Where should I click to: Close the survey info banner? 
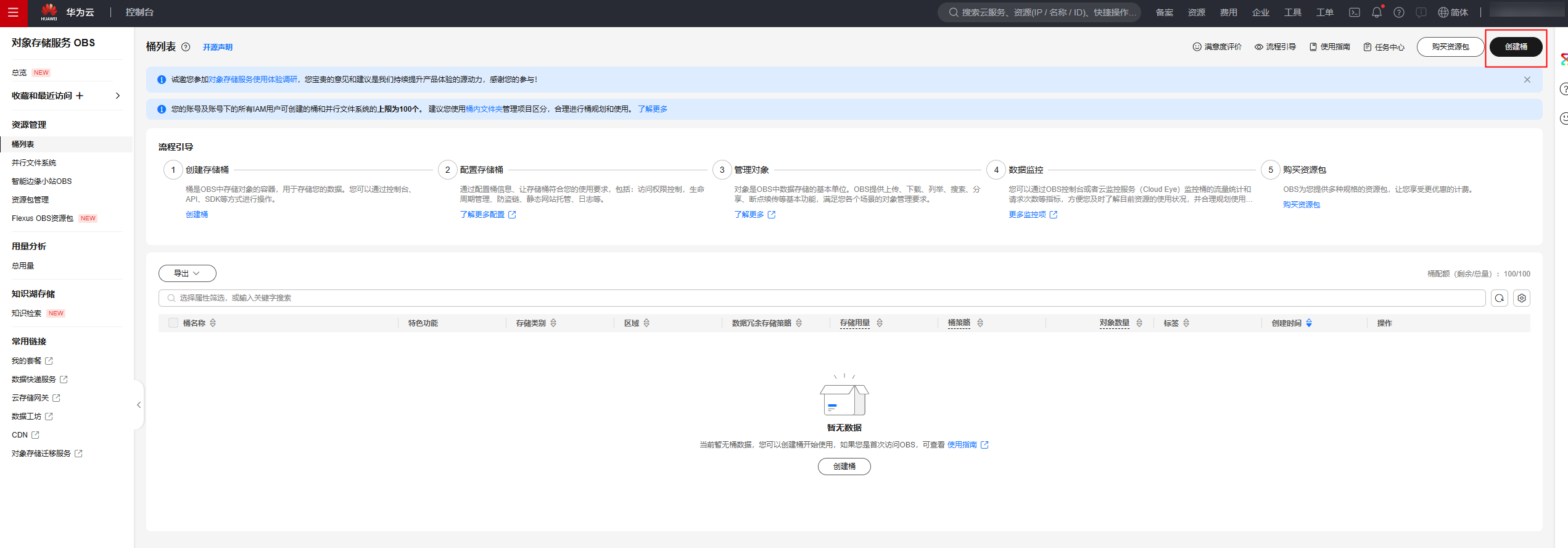1527,80
